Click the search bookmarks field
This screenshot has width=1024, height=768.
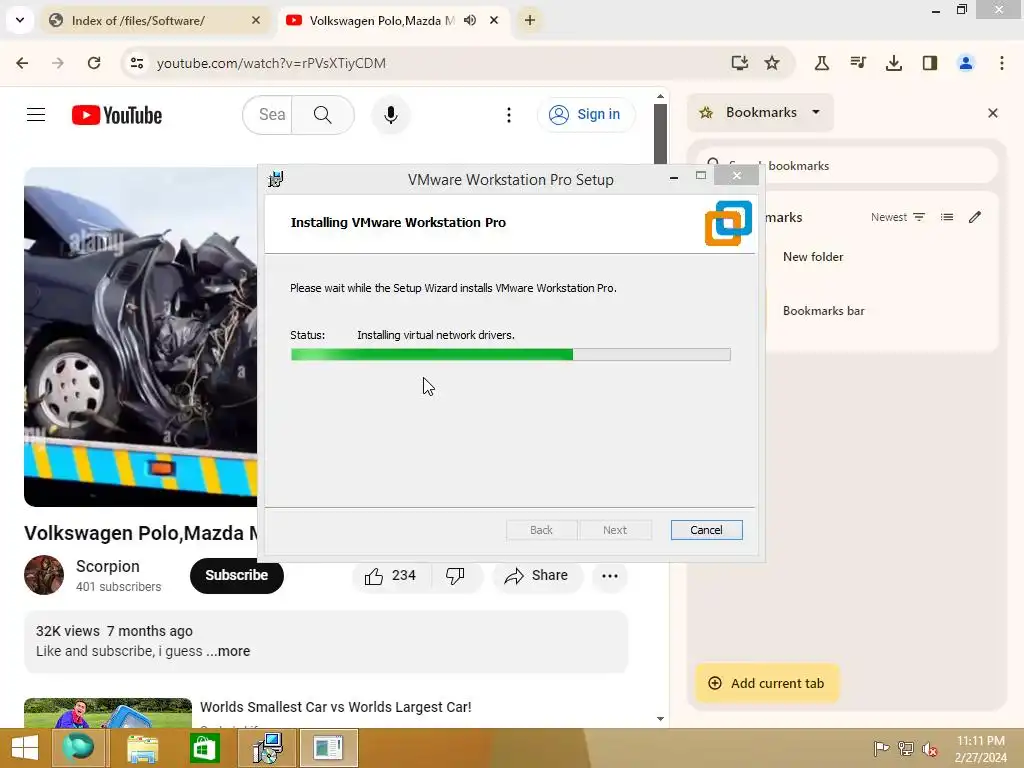(x=847, y=165)
